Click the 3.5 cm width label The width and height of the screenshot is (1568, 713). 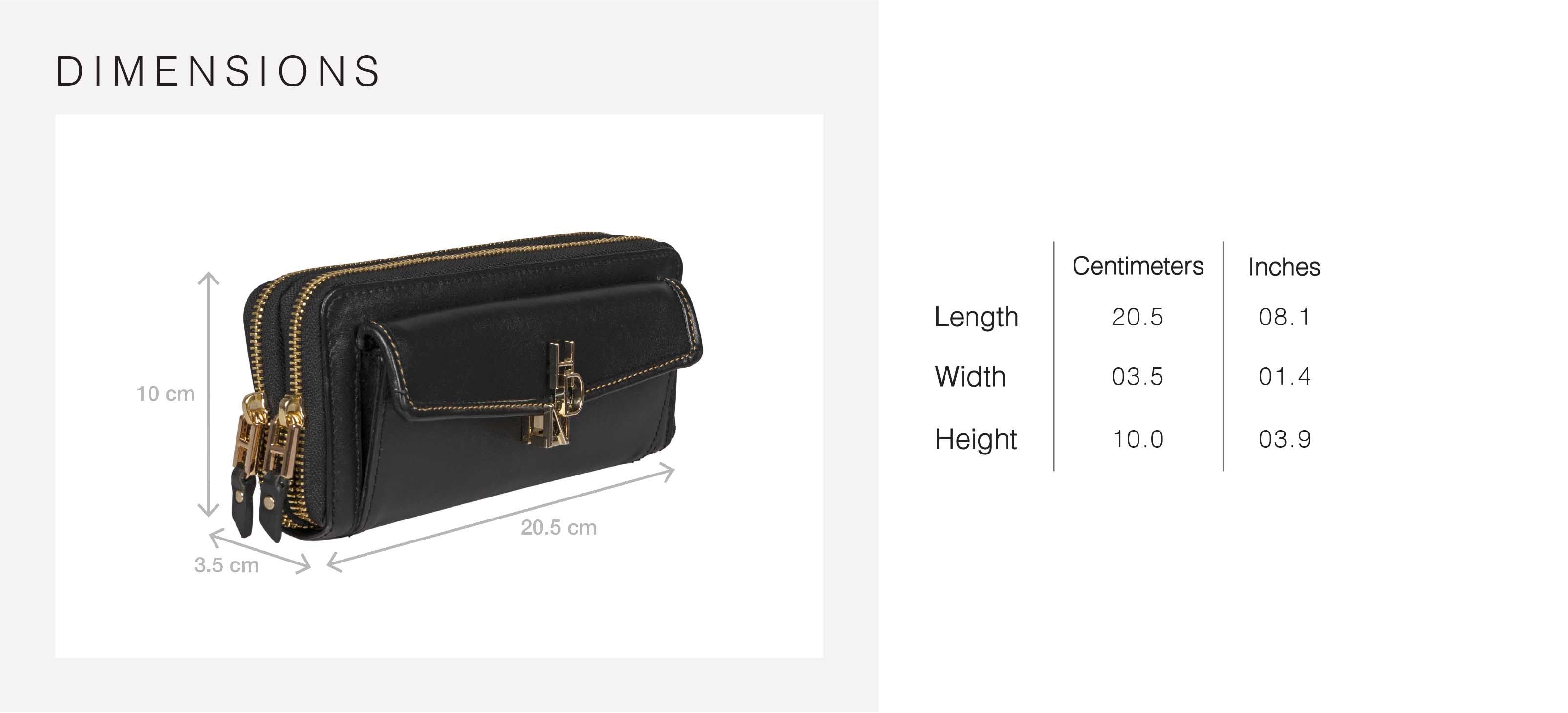tap(226, 565)
